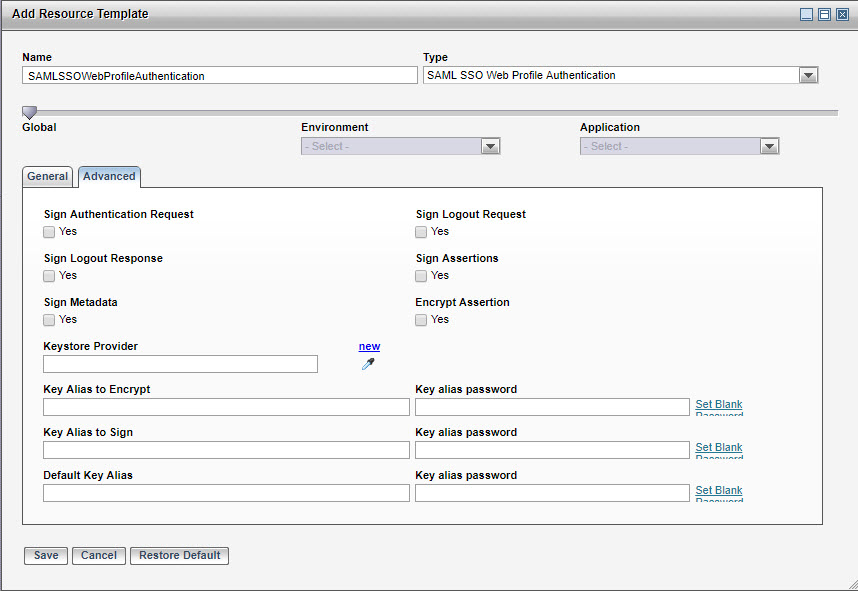Open the Type dropdown list

click(x=808, y=76)
